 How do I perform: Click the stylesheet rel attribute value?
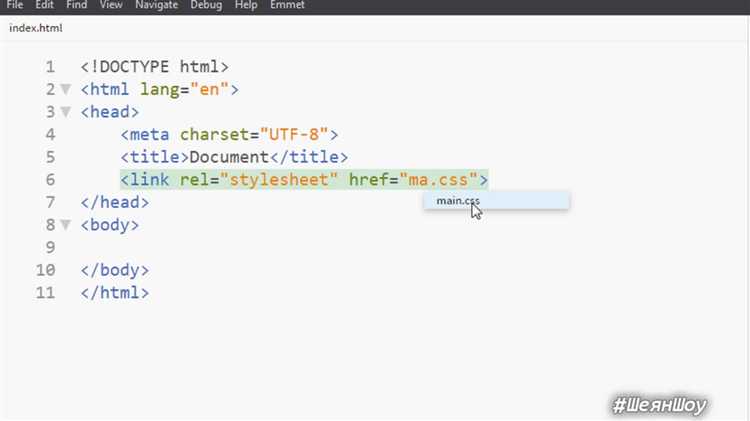point(279,180)
